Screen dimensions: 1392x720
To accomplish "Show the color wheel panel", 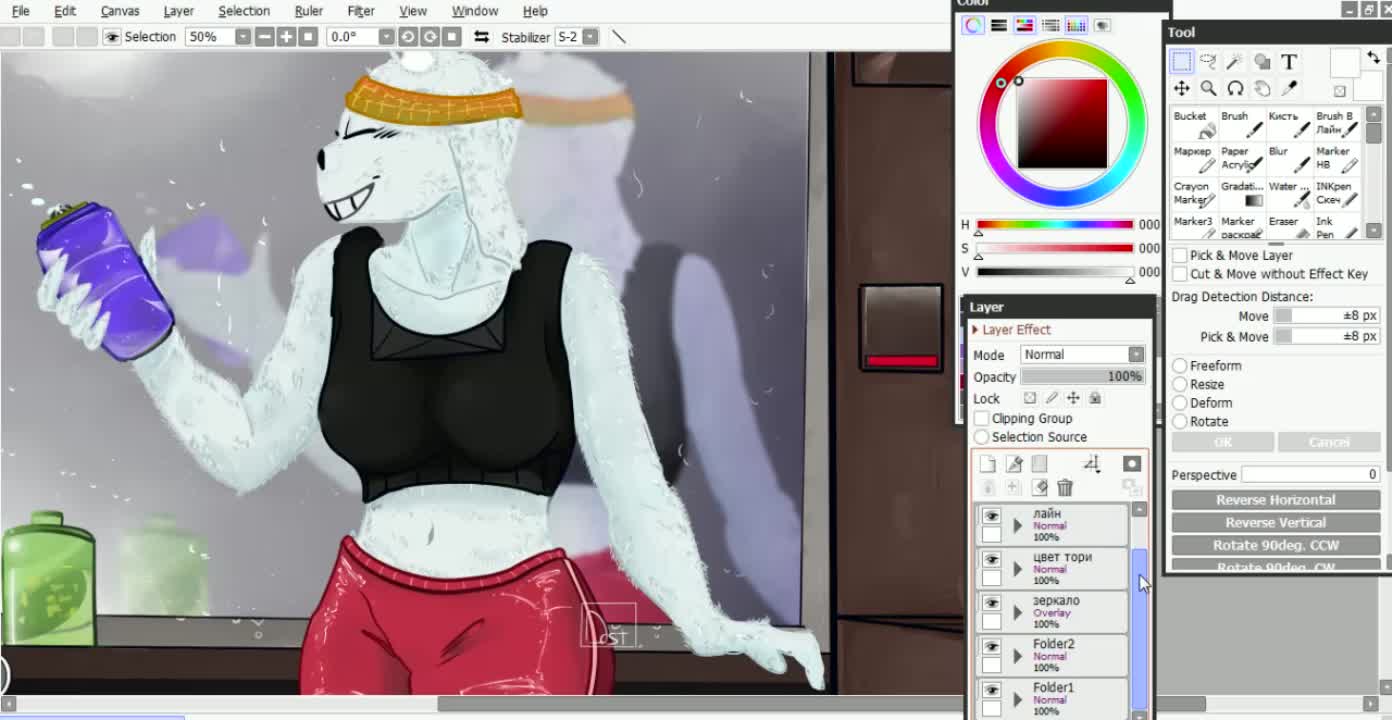I will tap(973, 25).
